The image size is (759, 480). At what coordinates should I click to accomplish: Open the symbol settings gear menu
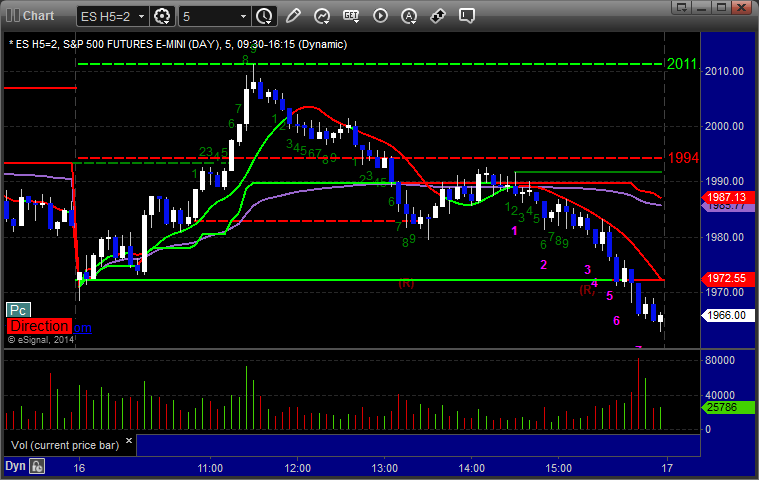162,16
